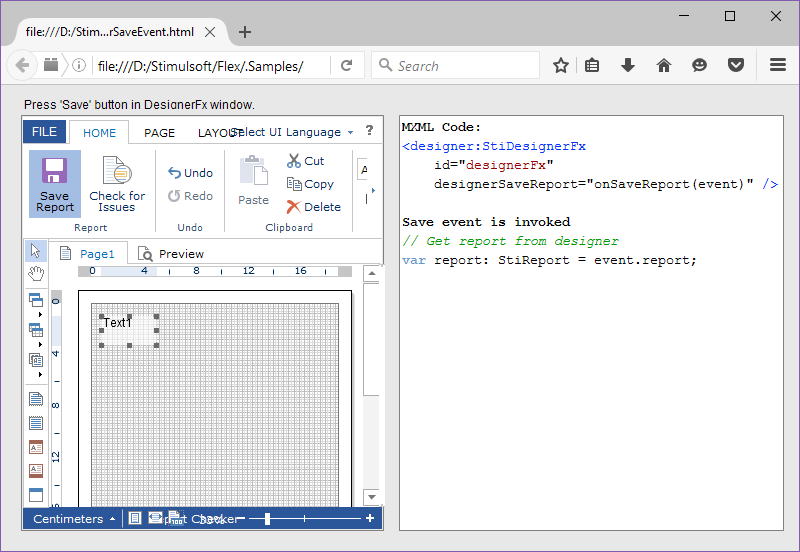Expand second toolbox group arrow
Viewport: 800px width, 552px height.
coord(40,345)
